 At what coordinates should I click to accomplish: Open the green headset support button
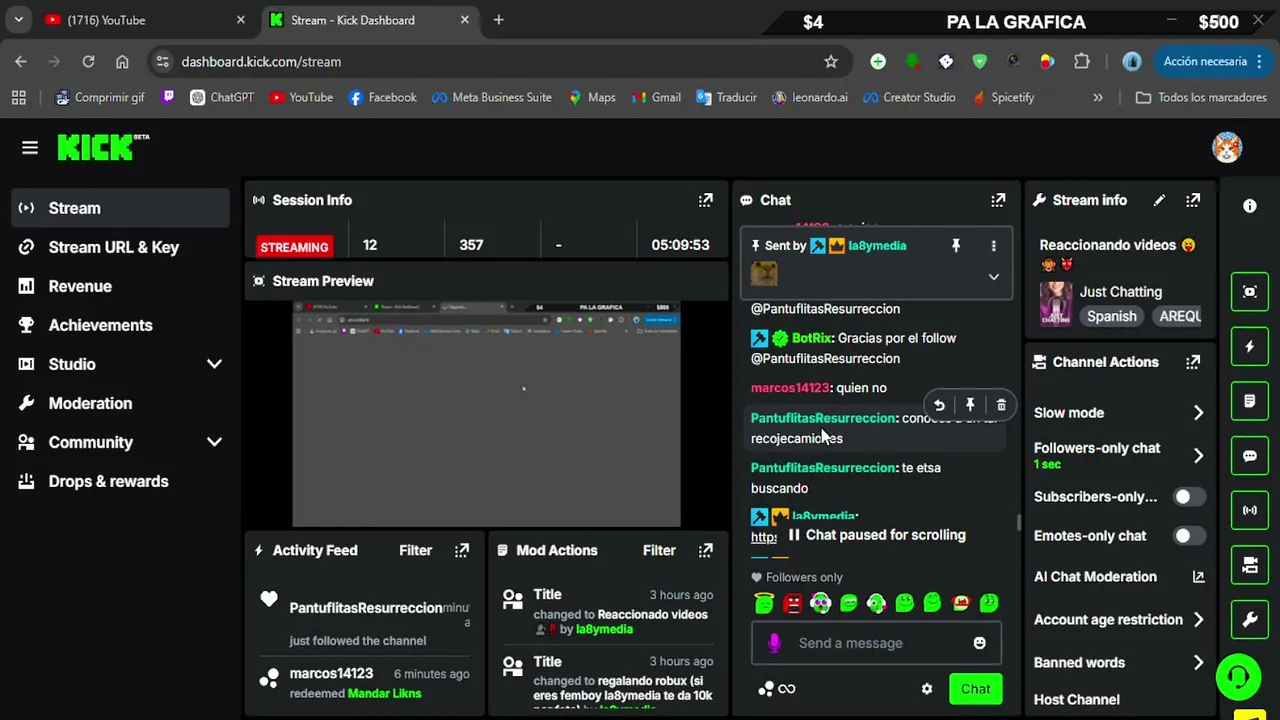(1239, 678)
